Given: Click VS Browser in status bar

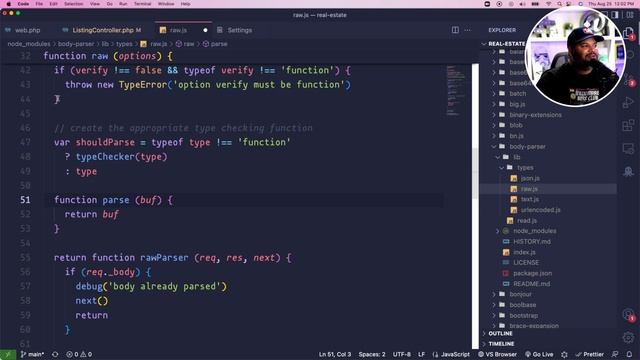Looking at the screenshot, I should point(497,354).
